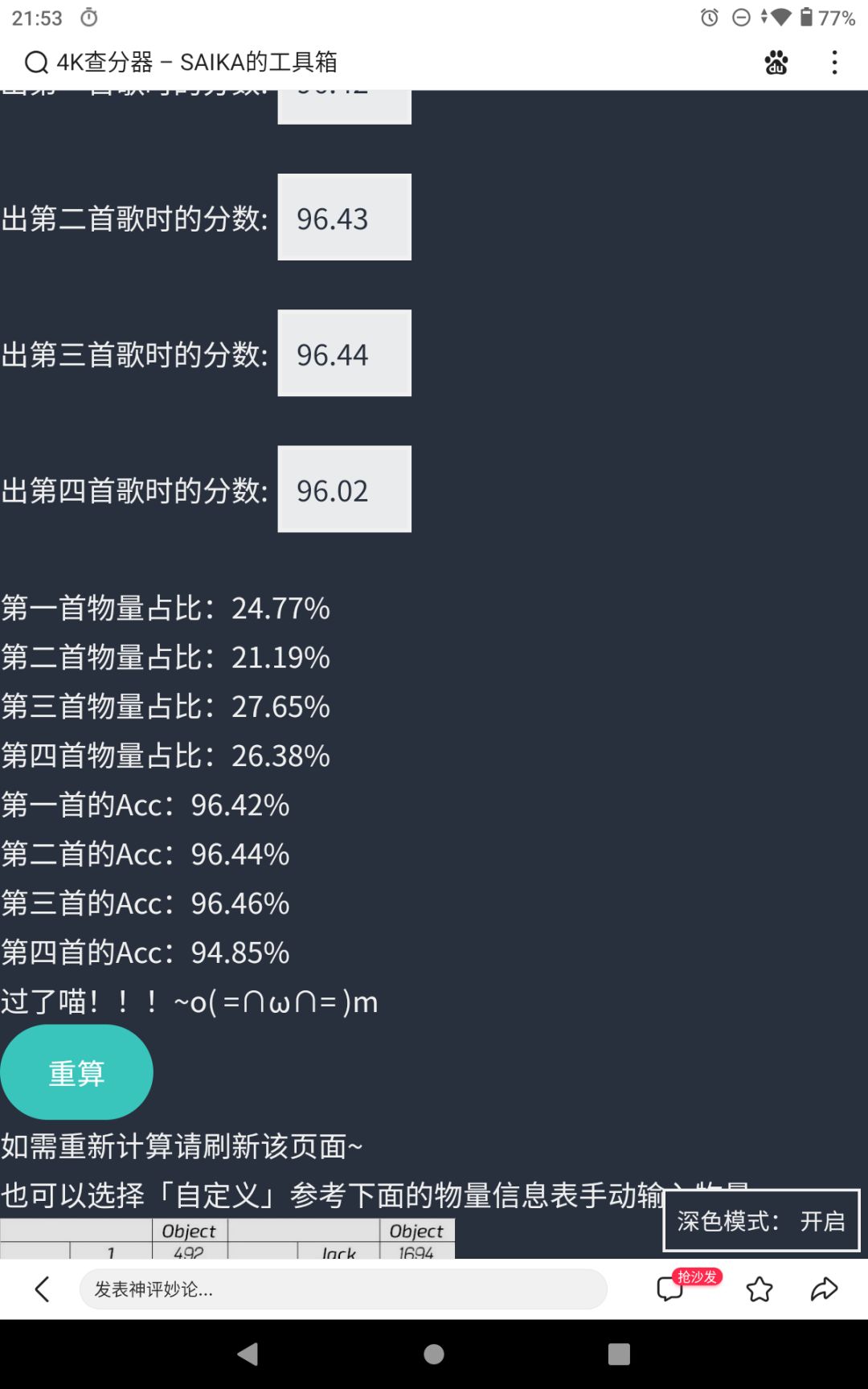This screenshot has height=1389, width=868.
Task: Open the three-dot overflow menu
Action: click(834, 62)
